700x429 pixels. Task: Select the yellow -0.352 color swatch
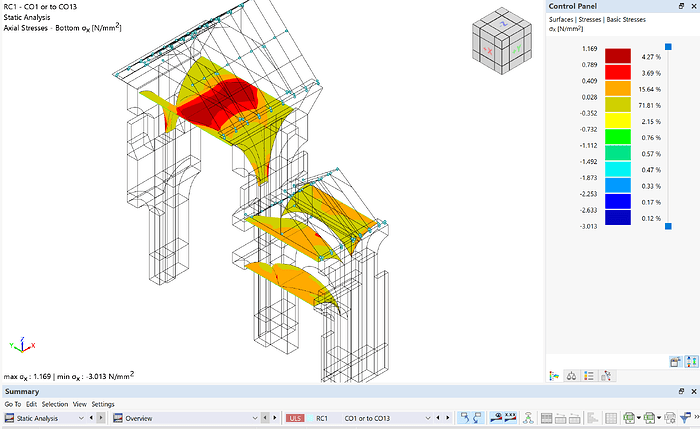[x=618, y=121]
